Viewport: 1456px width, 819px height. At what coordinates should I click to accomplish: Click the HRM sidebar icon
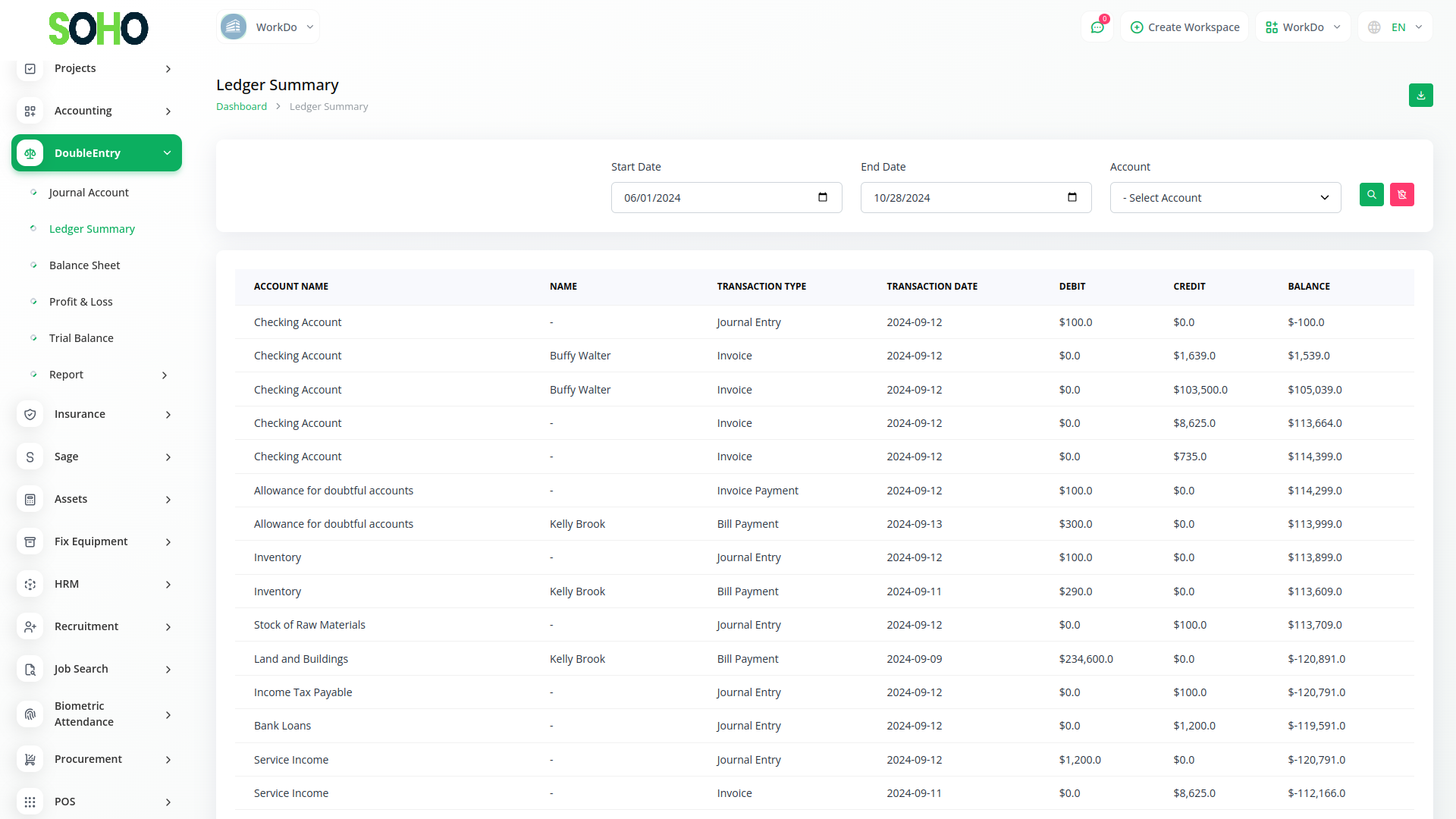pos(30,584)
